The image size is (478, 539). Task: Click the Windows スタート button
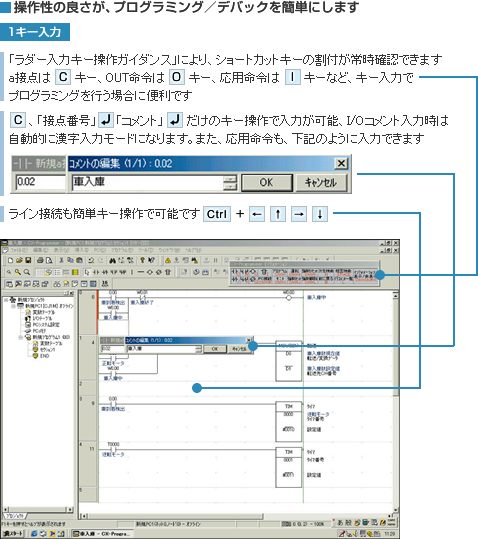13,534
